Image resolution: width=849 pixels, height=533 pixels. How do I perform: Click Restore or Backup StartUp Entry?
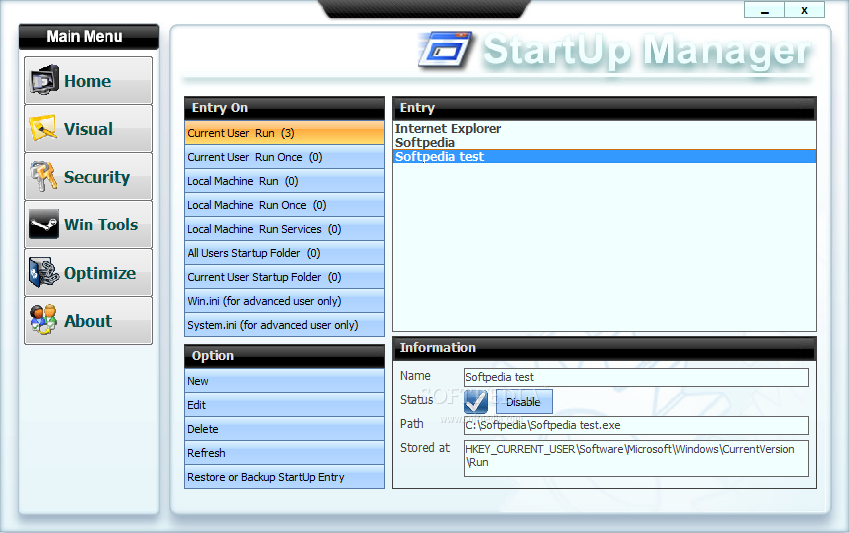click(x=284, y=477)
